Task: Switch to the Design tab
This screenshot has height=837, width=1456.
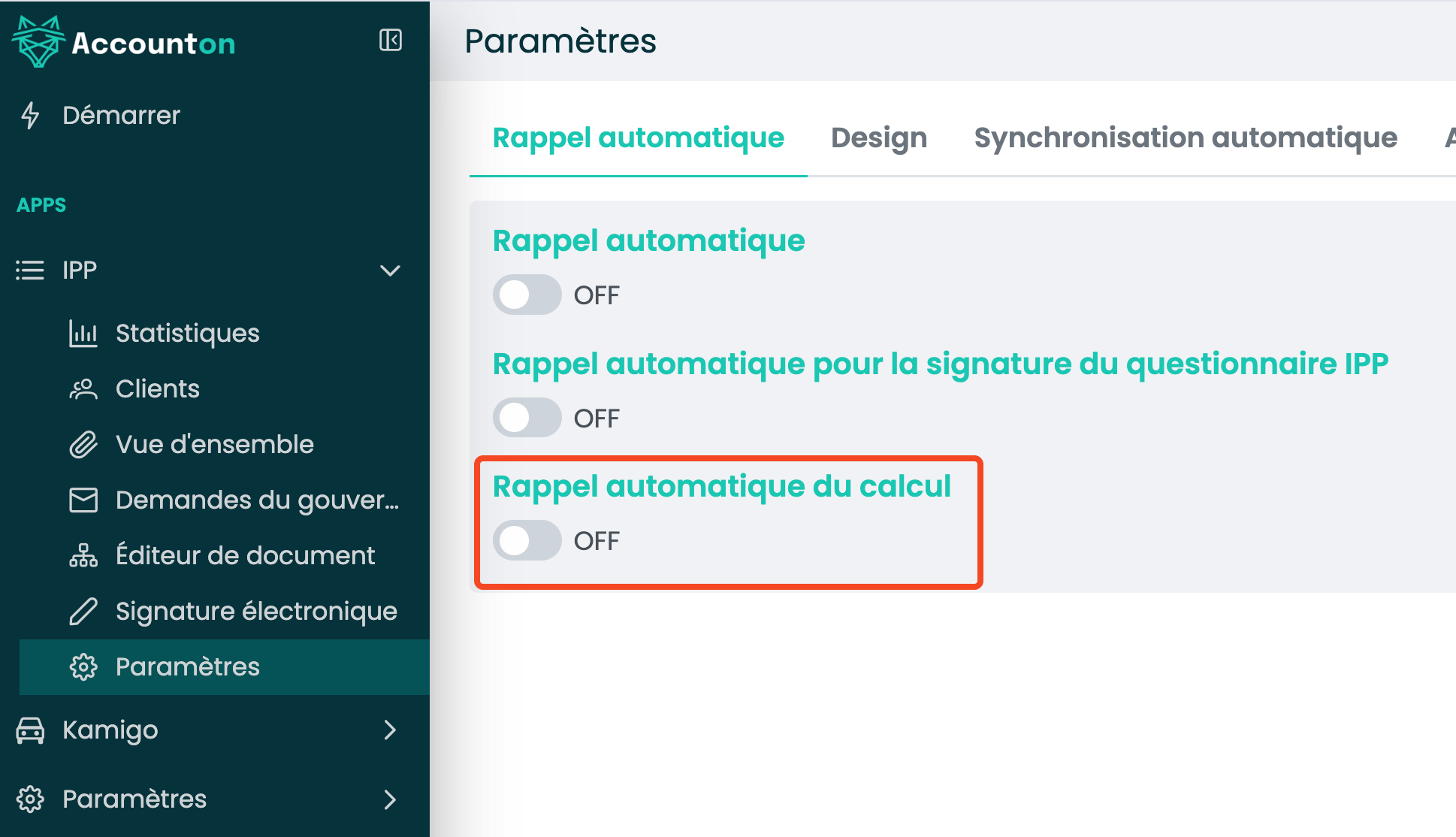Action: click(879, 138)
